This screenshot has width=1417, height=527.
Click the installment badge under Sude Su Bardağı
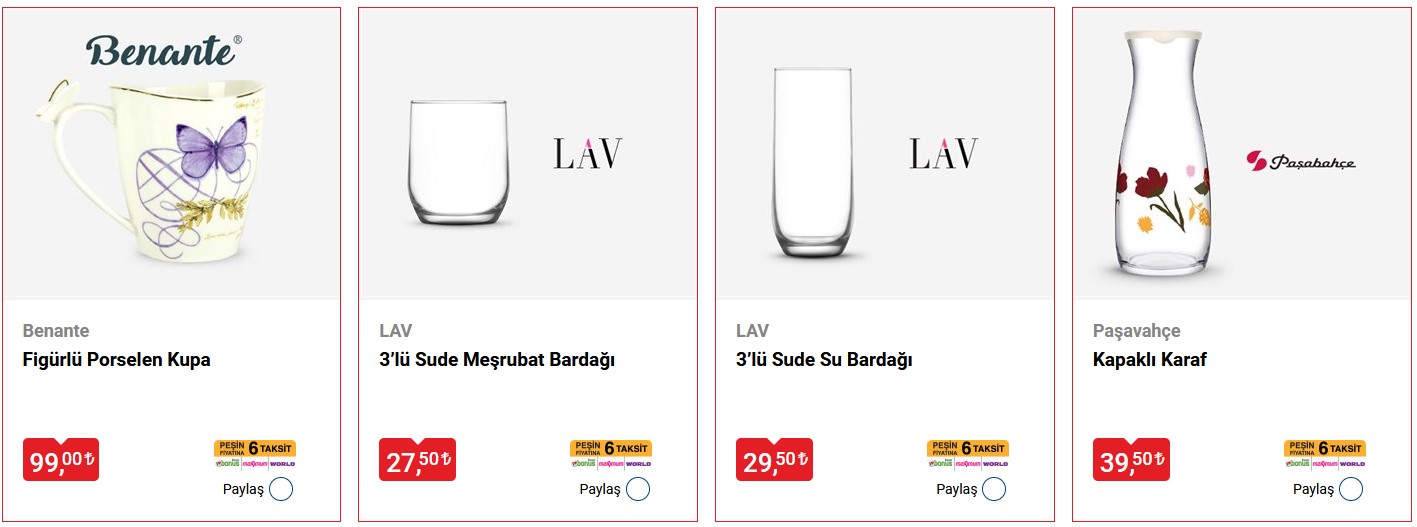click(x=968, y=454)
